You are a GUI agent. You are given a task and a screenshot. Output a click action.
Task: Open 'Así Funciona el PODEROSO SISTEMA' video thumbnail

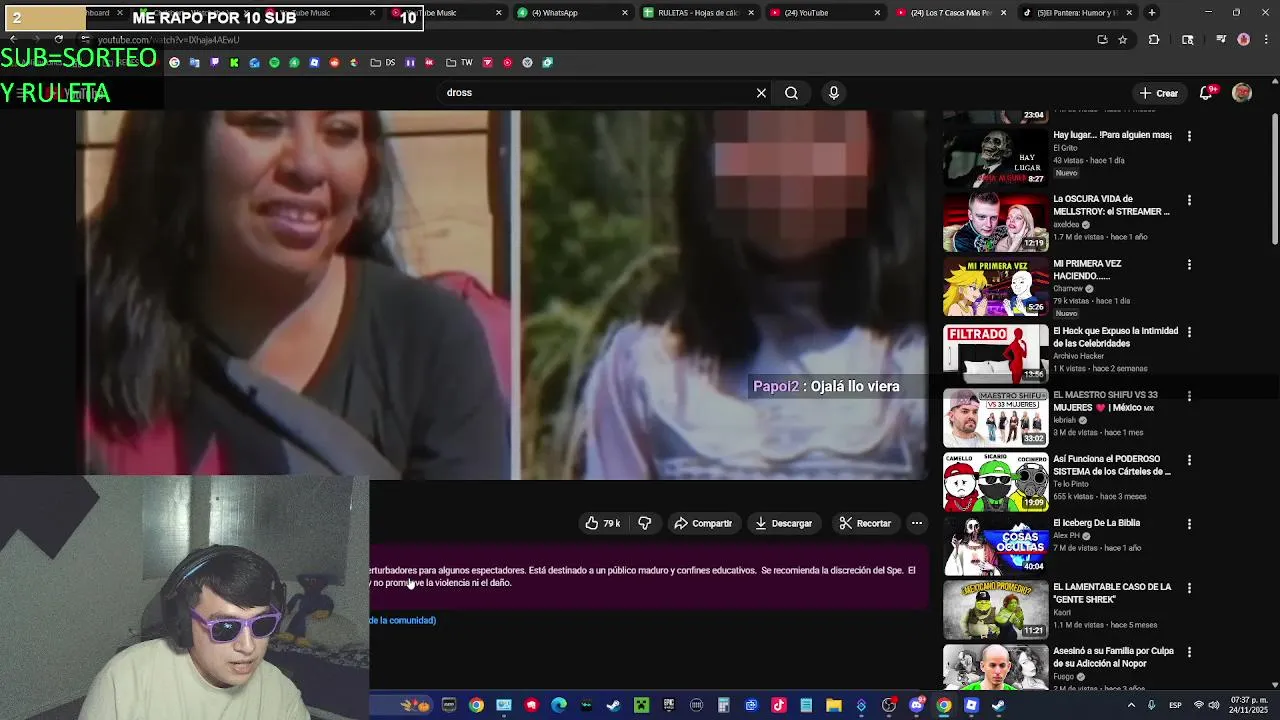tap(995, 481)
